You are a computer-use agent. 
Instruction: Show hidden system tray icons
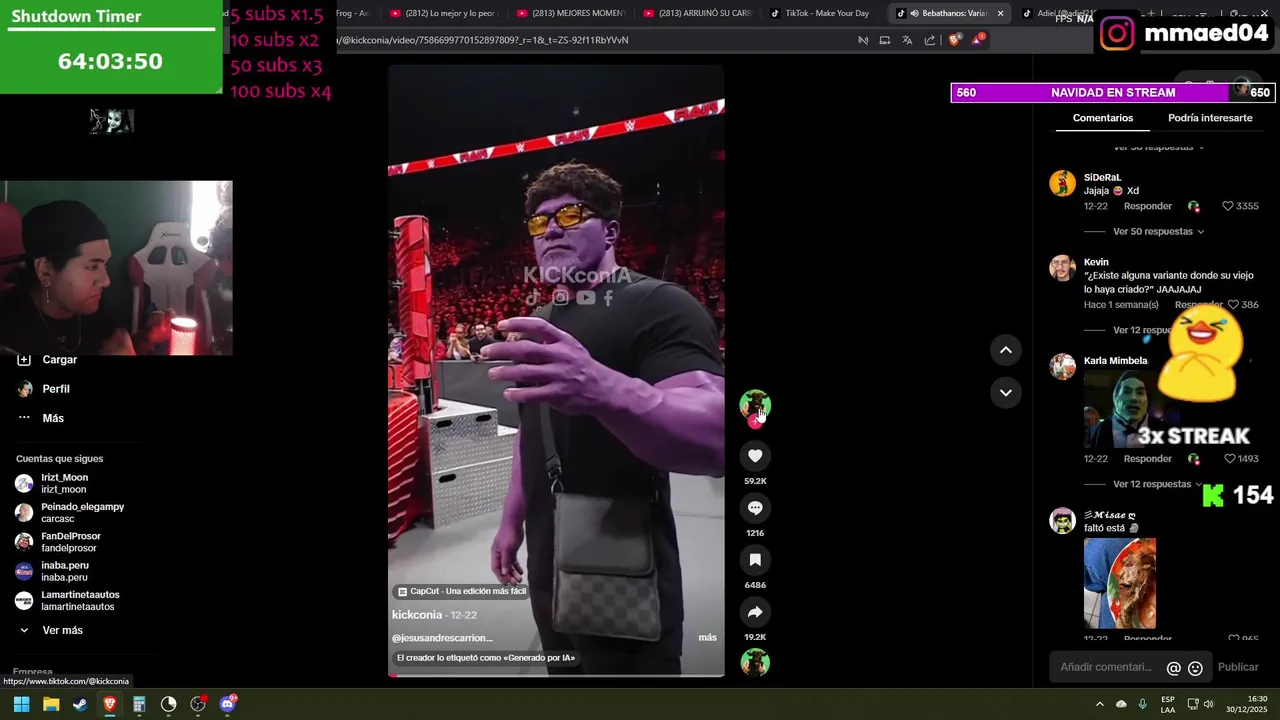(1099, 704)
